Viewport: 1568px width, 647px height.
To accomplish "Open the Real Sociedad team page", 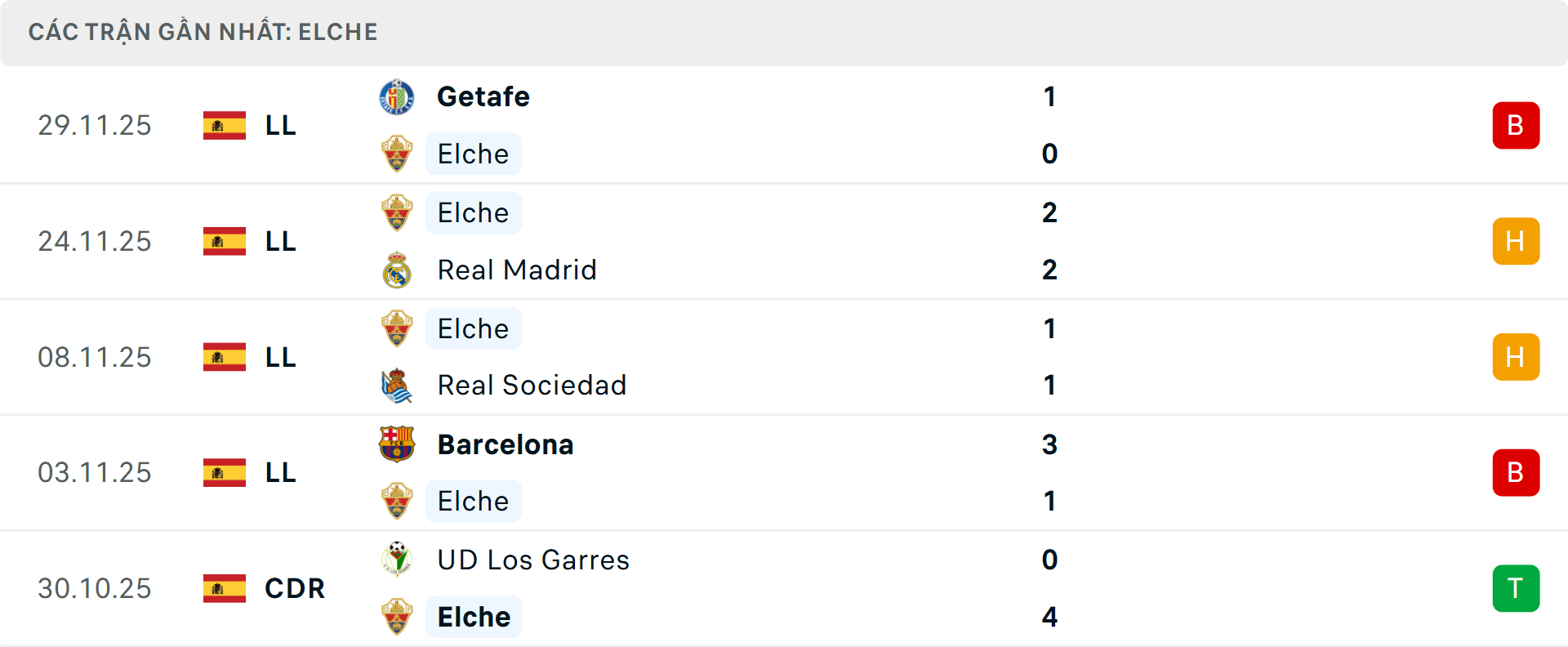I will coord(532,386).
